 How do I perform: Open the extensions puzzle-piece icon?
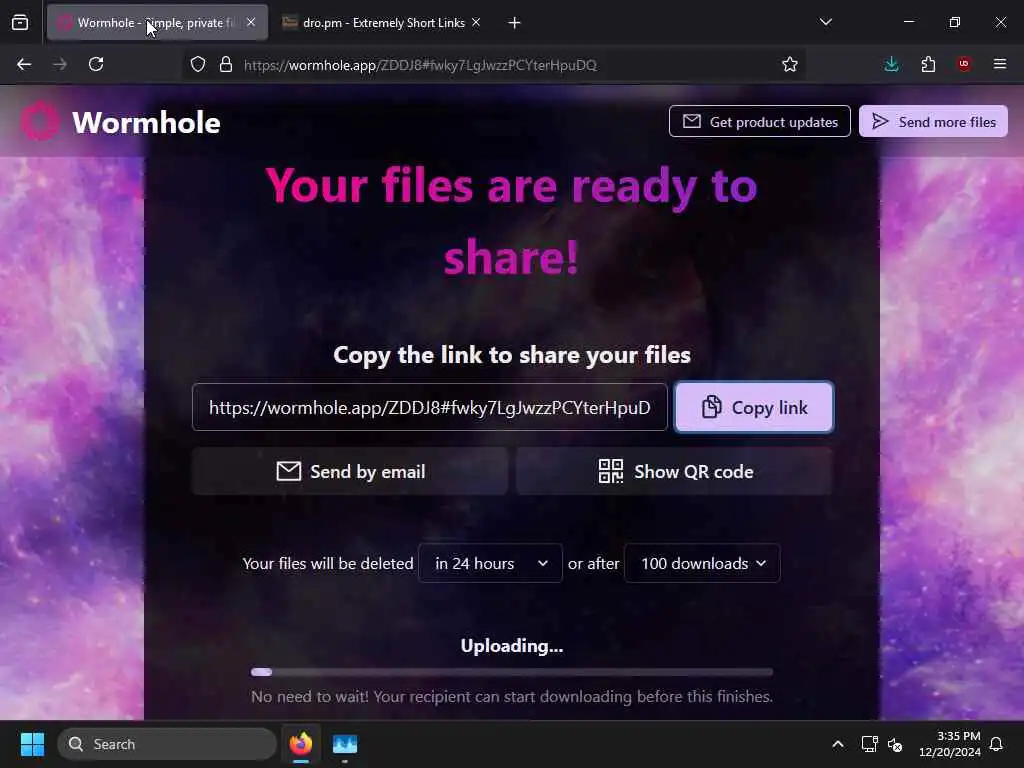pyautogui.click(x=928, y=64)
